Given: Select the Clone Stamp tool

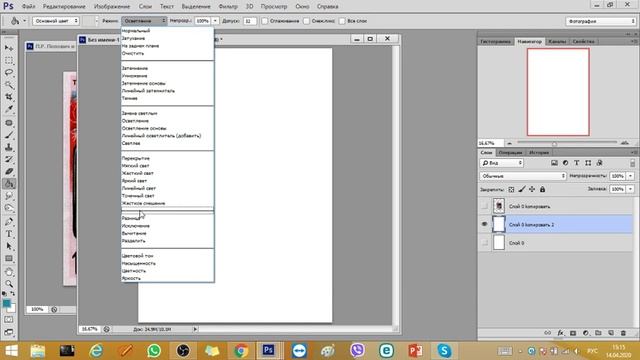Looking at the screenshot, I should (x=9, y=147).
